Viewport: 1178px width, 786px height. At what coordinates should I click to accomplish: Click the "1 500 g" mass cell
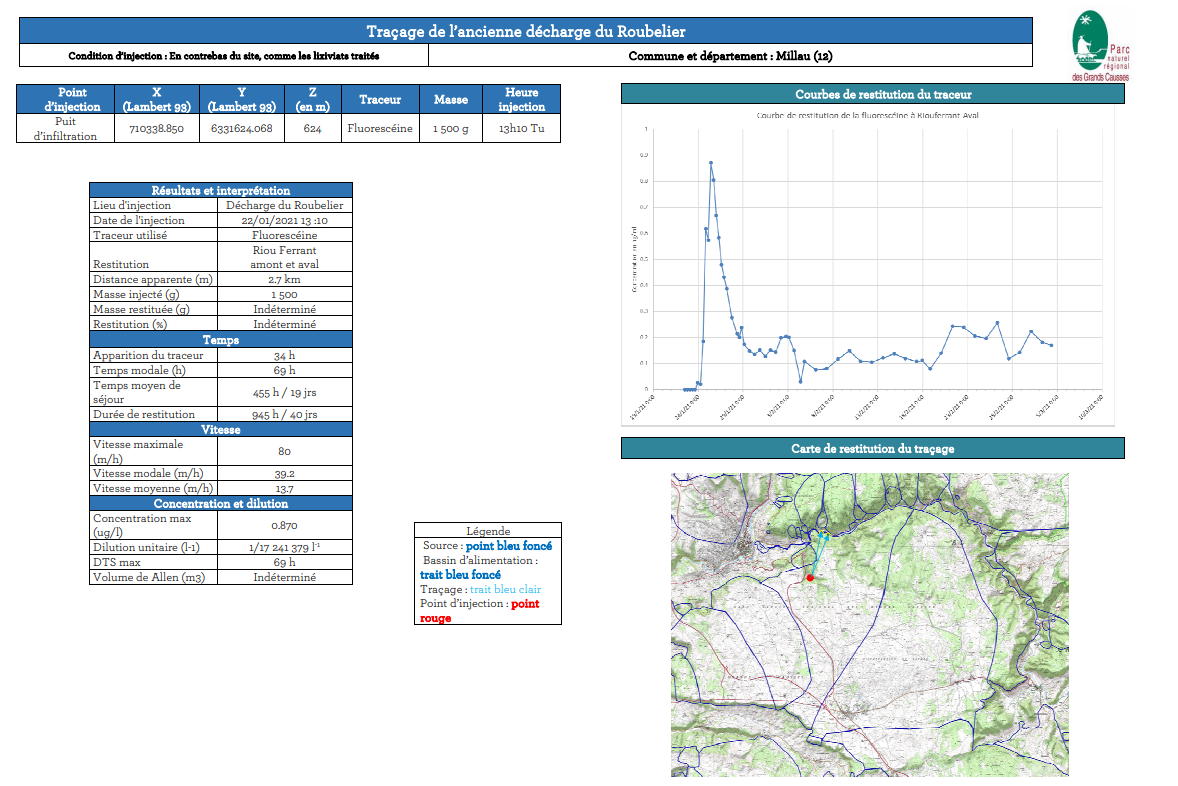[x=450, y=129]
